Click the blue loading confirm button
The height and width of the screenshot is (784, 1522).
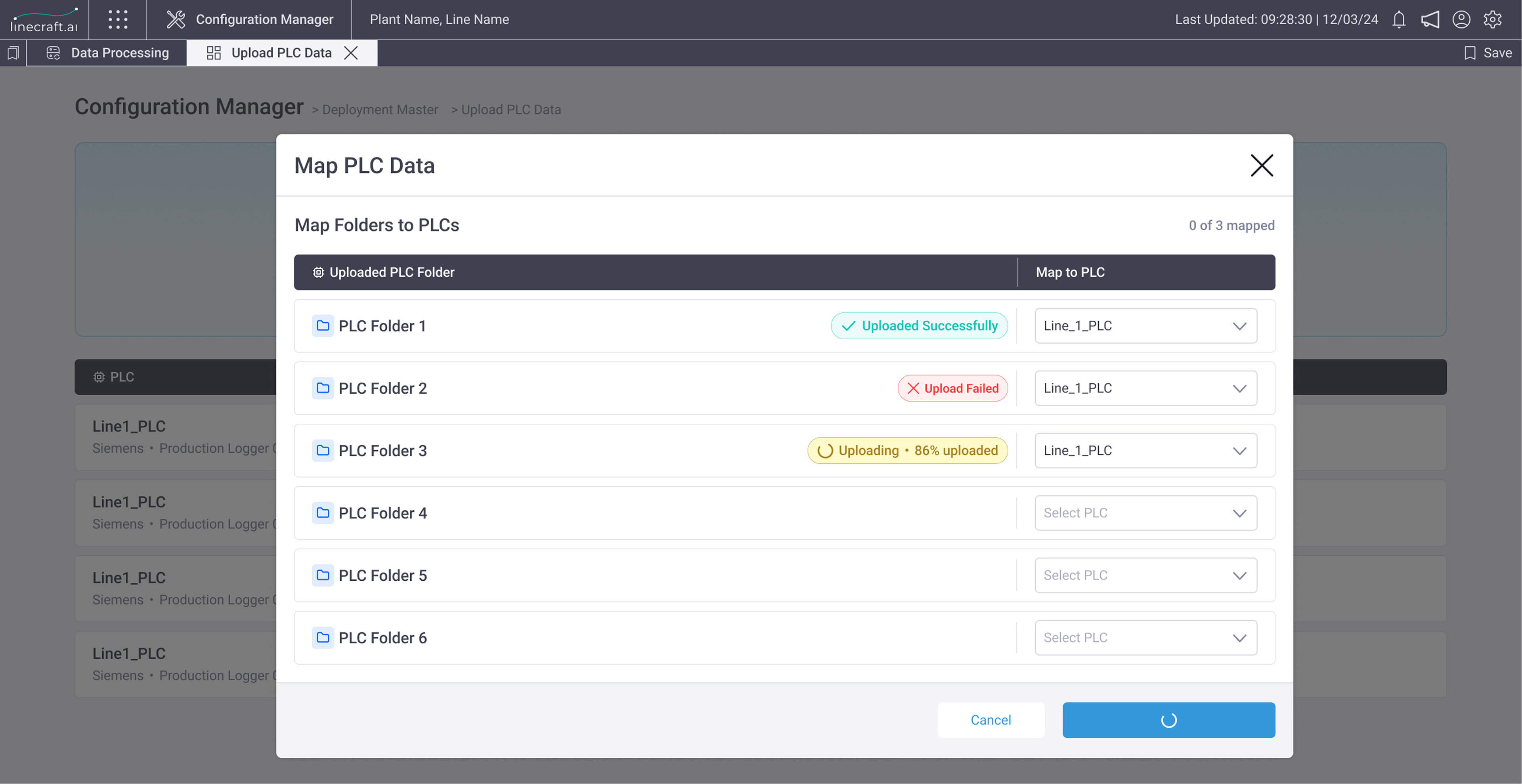(1169, 720)
